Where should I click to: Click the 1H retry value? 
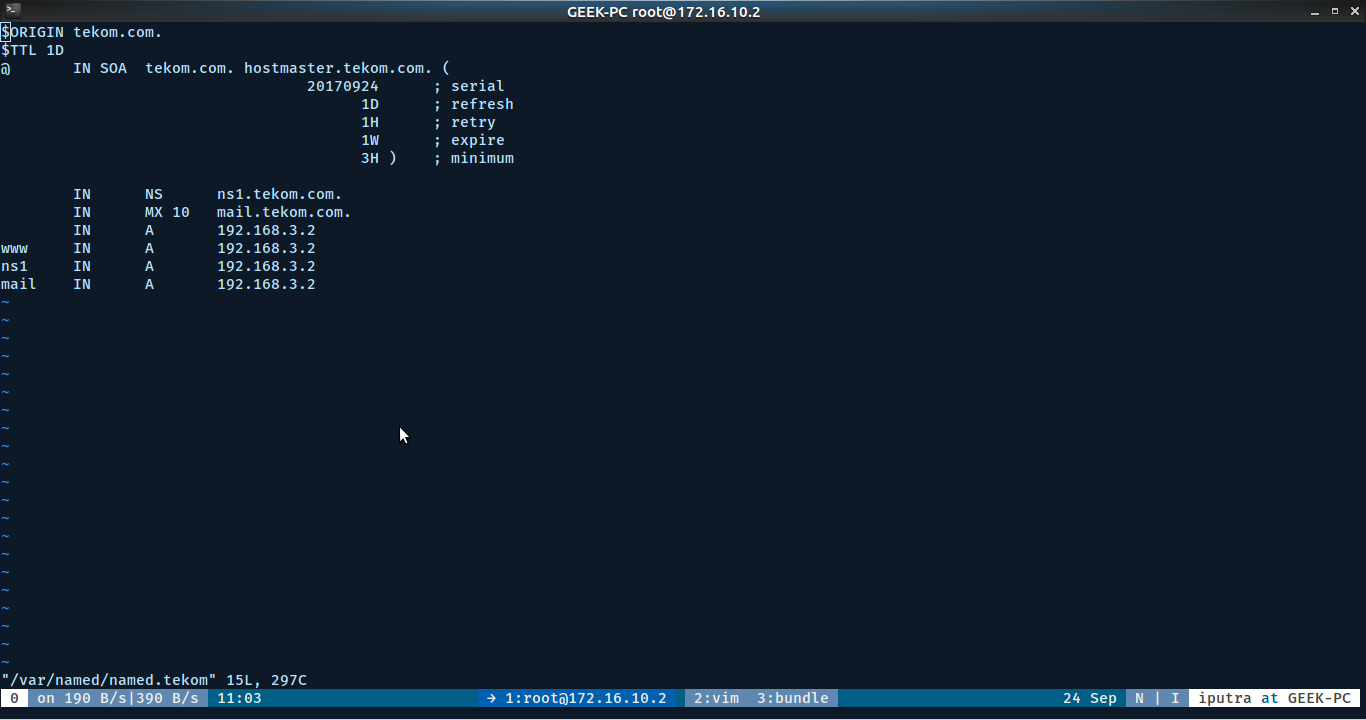point(370,122)
